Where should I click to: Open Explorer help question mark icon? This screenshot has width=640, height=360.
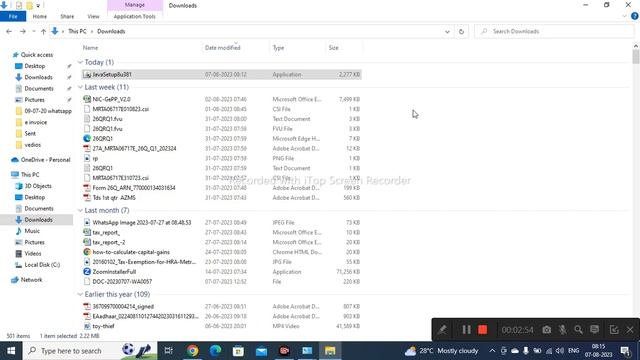pyautogui.click(x=635, y=16)
